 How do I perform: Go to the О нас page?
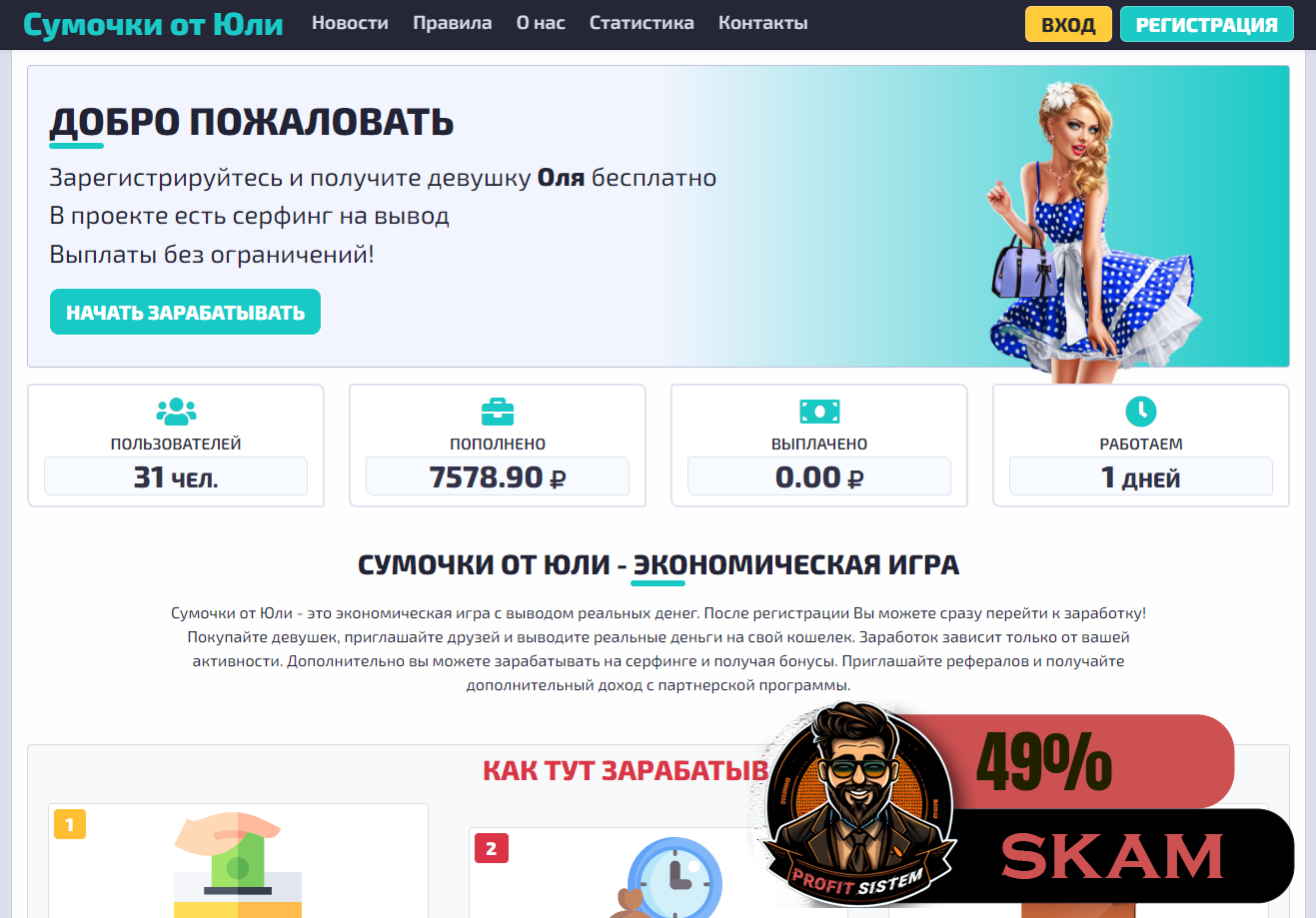(x=541, y=23)
